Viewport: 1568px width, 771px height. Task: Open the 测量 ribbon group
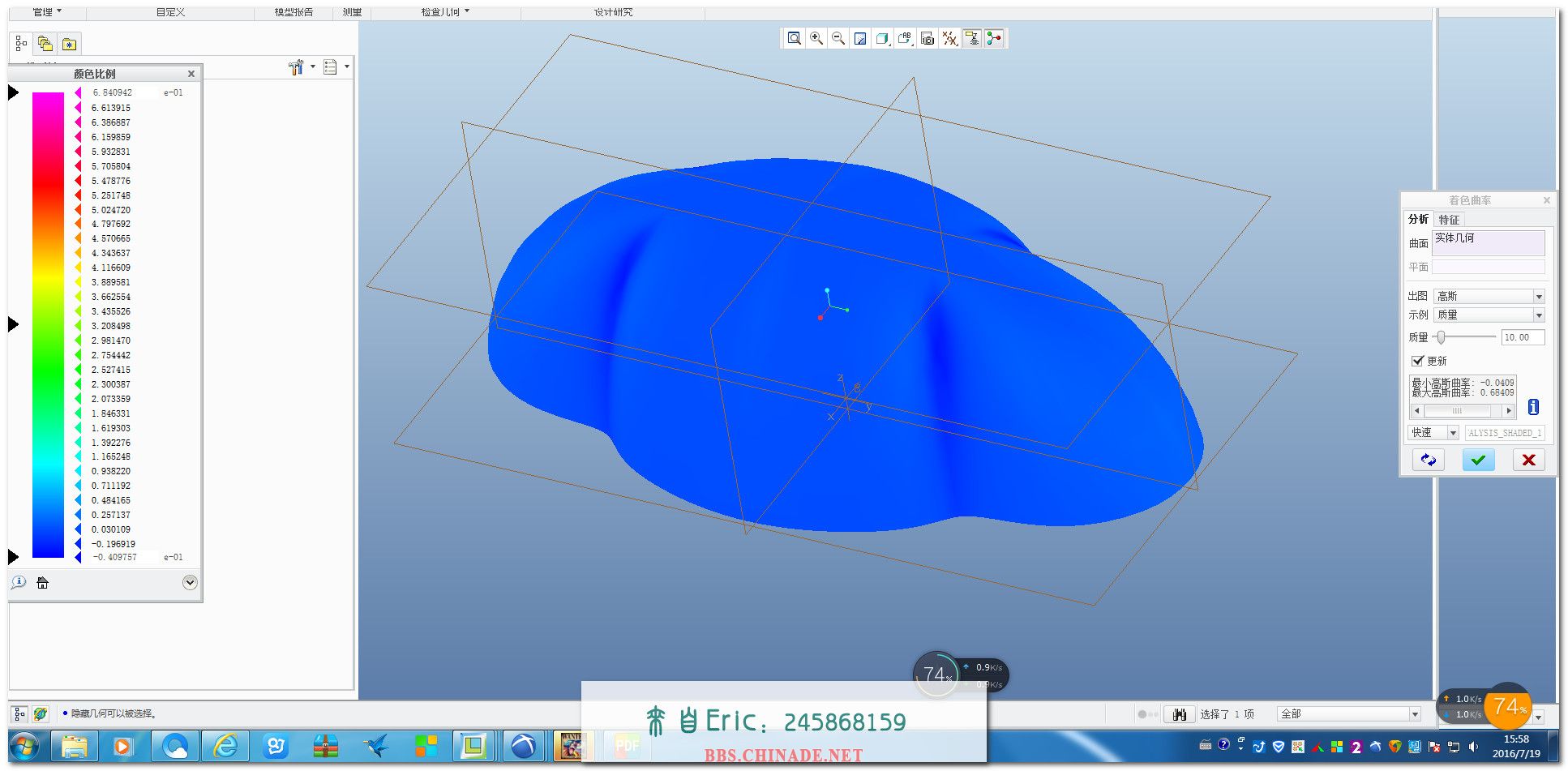click(x=352, y=12)
